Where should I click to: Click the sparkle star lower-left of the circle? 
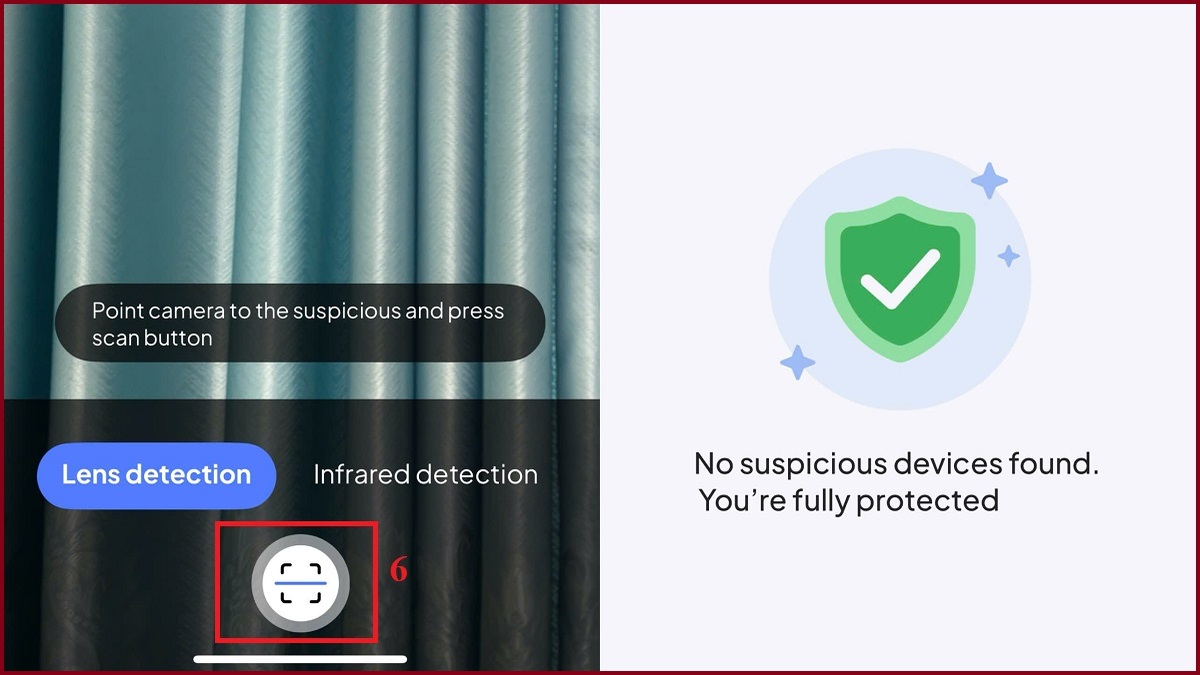click(797, 362)
